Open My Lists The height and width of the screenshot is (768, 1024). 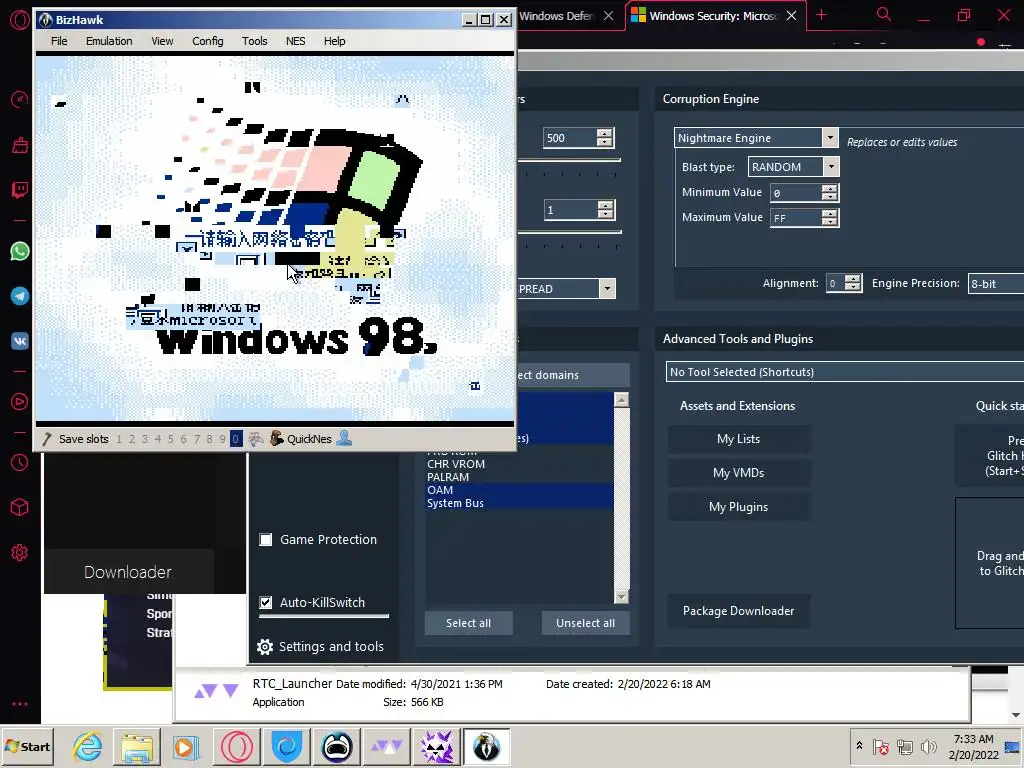pos(739,439)
